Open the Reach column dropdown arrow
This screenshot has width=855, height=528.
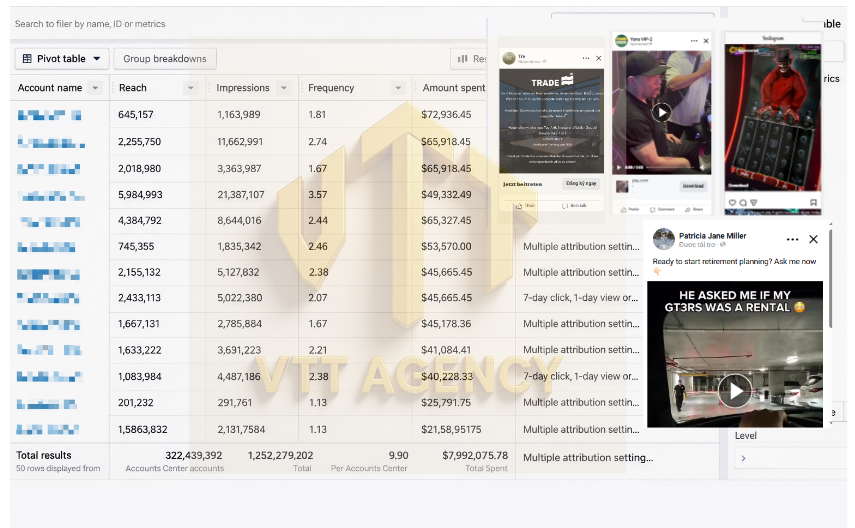(191, 88)
